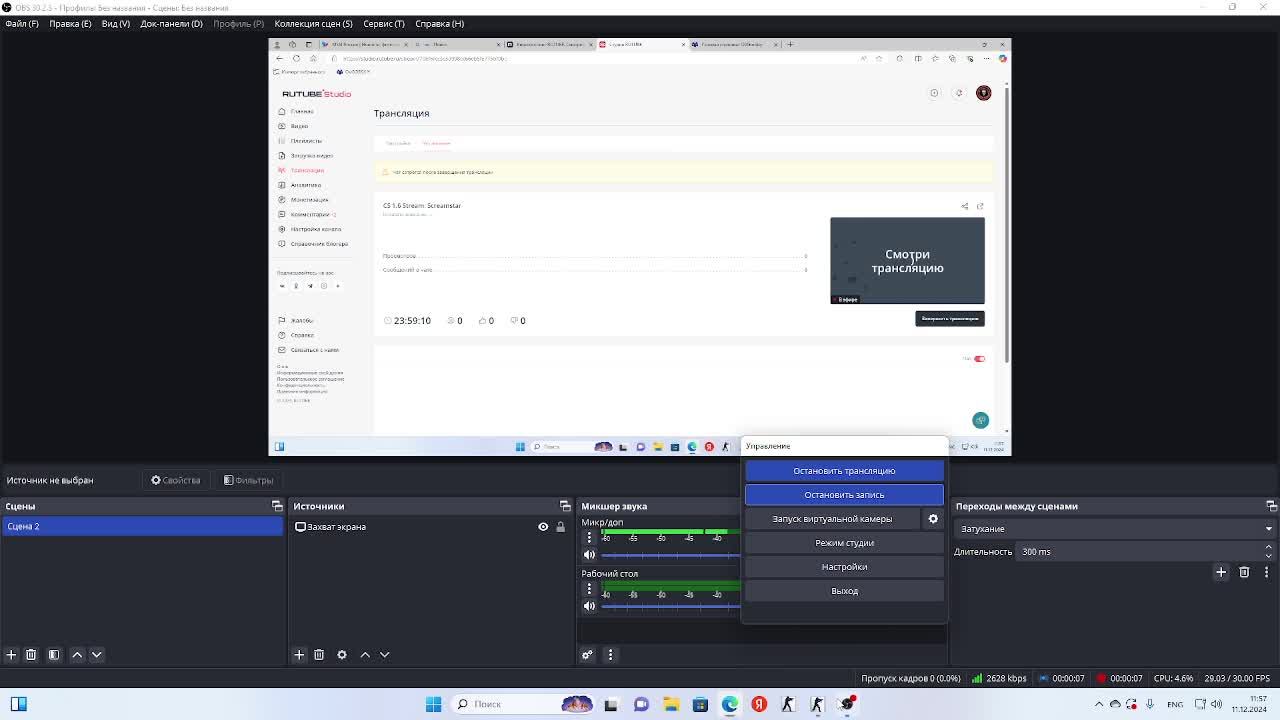Mute the Рабочий стол audio channel
Viewport: 1280px width, 720px height.
tap(589, 606)
